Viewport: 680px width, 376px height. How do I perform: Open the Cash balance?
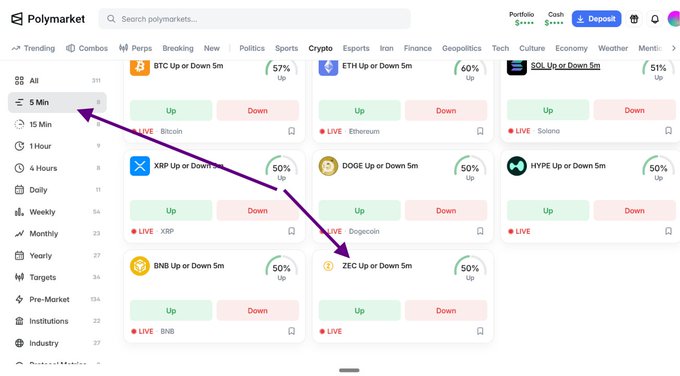tap(555, 19)
